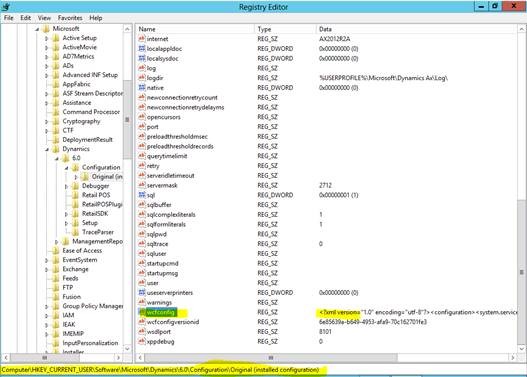
Task: Open the View menu
Action: 44,18
